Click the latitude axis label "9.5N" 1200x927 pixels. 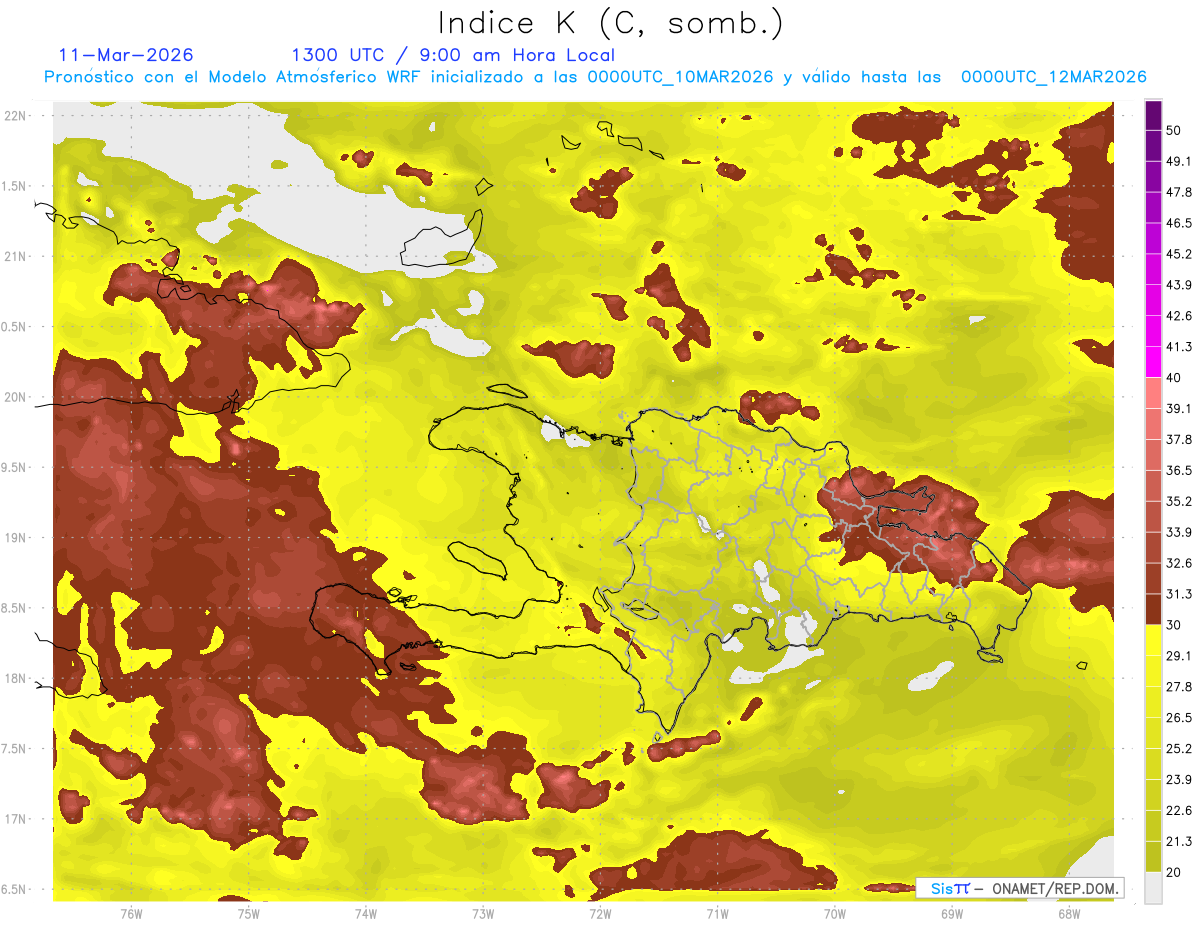[15, 468]
